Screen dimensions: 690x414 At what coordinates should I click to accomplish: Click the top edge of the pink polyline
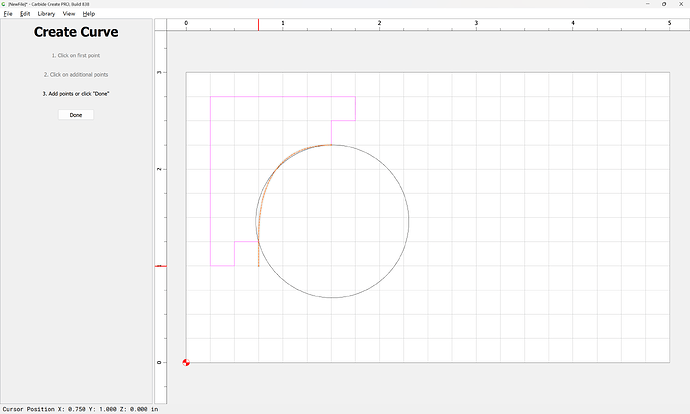point(282,97)
